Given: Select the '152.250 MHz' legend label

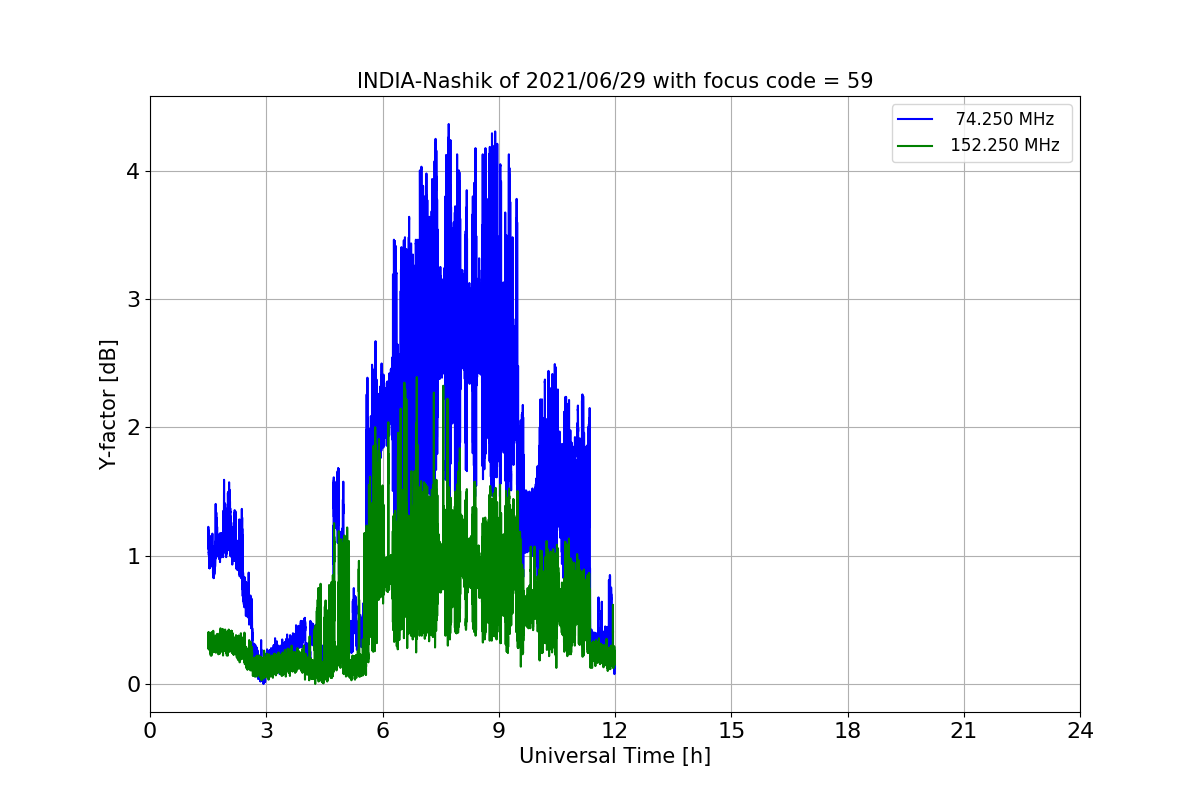Looking at the screenshot, I should pos(1005,145).
